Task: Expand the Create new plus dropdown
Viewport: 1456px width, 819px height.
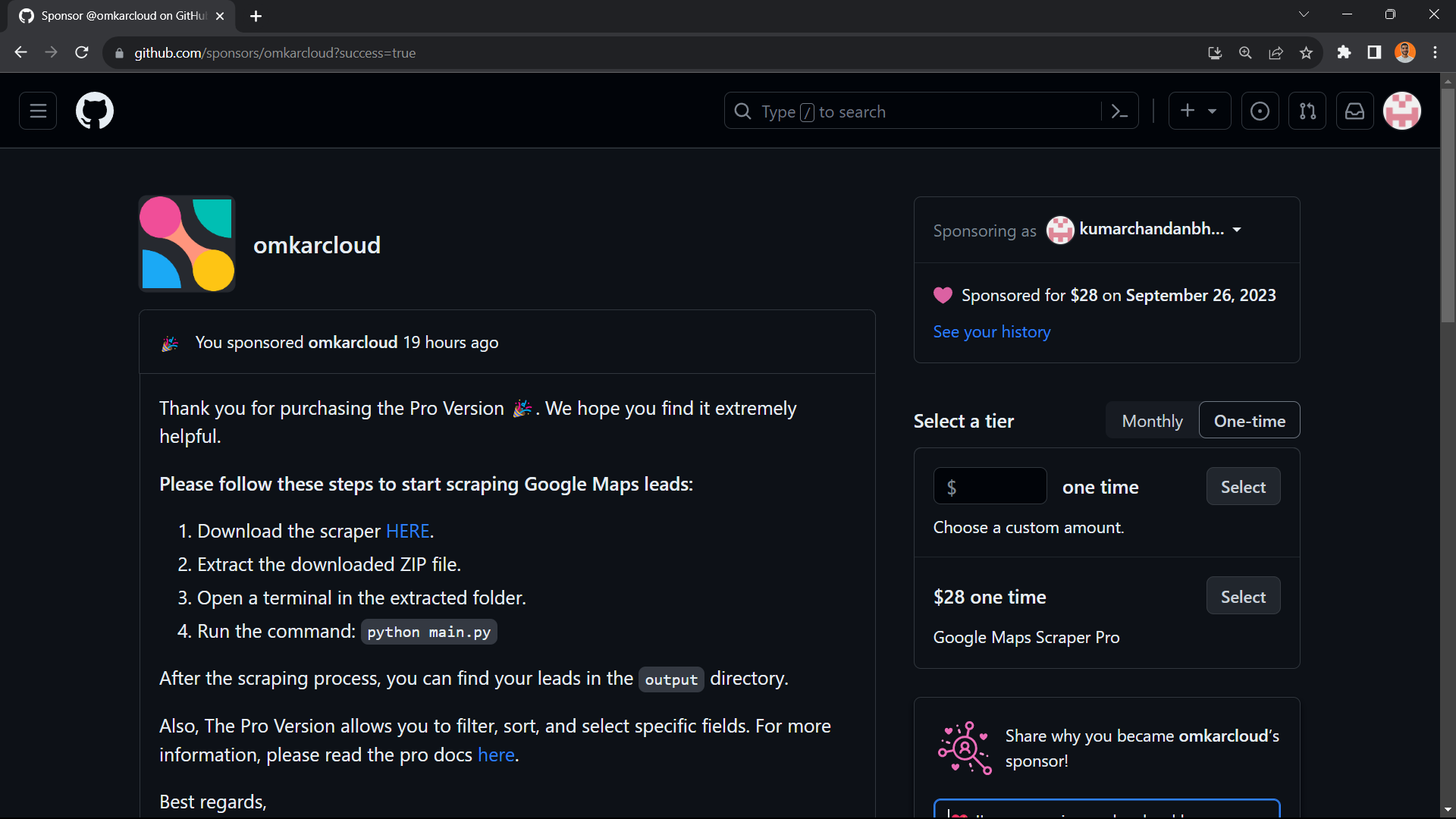Action: point(1199,111)
